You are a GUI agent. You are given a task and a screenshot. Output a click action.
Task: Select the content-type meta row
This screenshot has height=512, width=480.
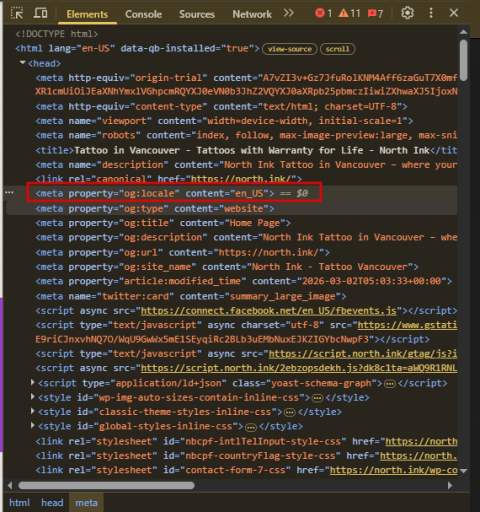pyautogui.click(x=221, y=106)
